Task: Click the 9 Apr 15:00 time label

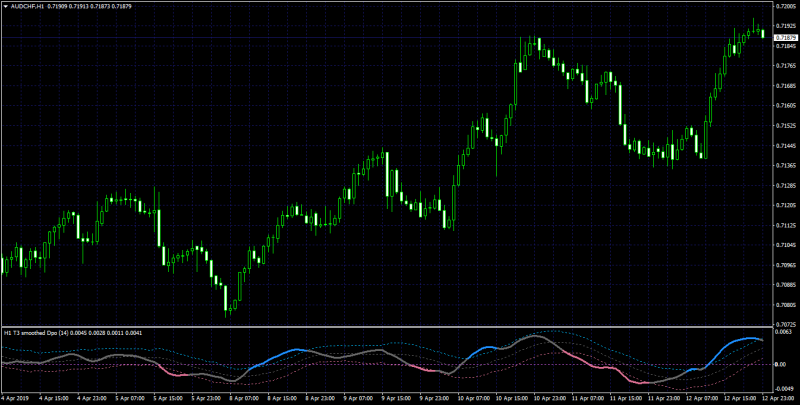Action: click(x=395, y=396)
